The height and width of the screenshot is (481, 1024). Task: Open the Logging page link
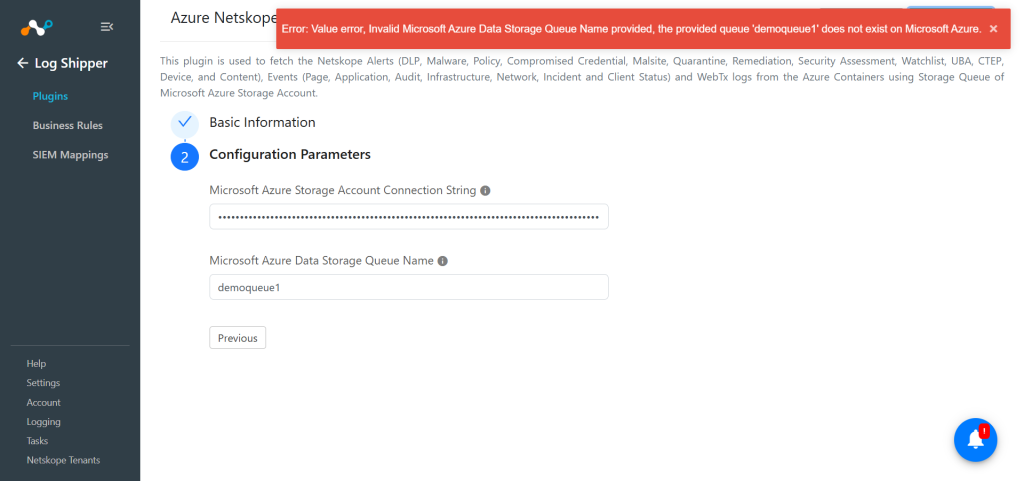tap(44, 422)
